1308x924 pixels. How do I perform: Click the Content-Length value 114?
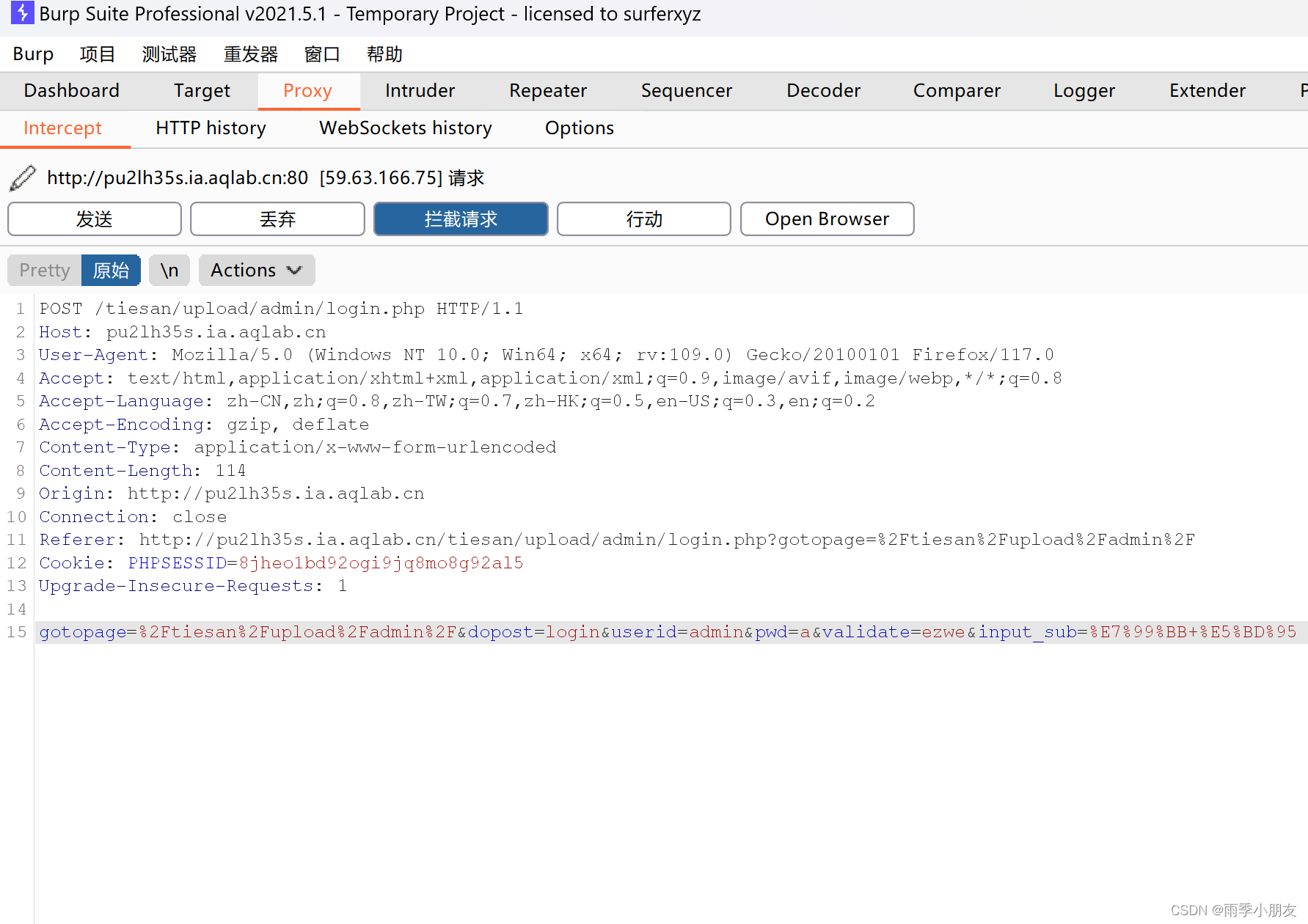[230, 471]
